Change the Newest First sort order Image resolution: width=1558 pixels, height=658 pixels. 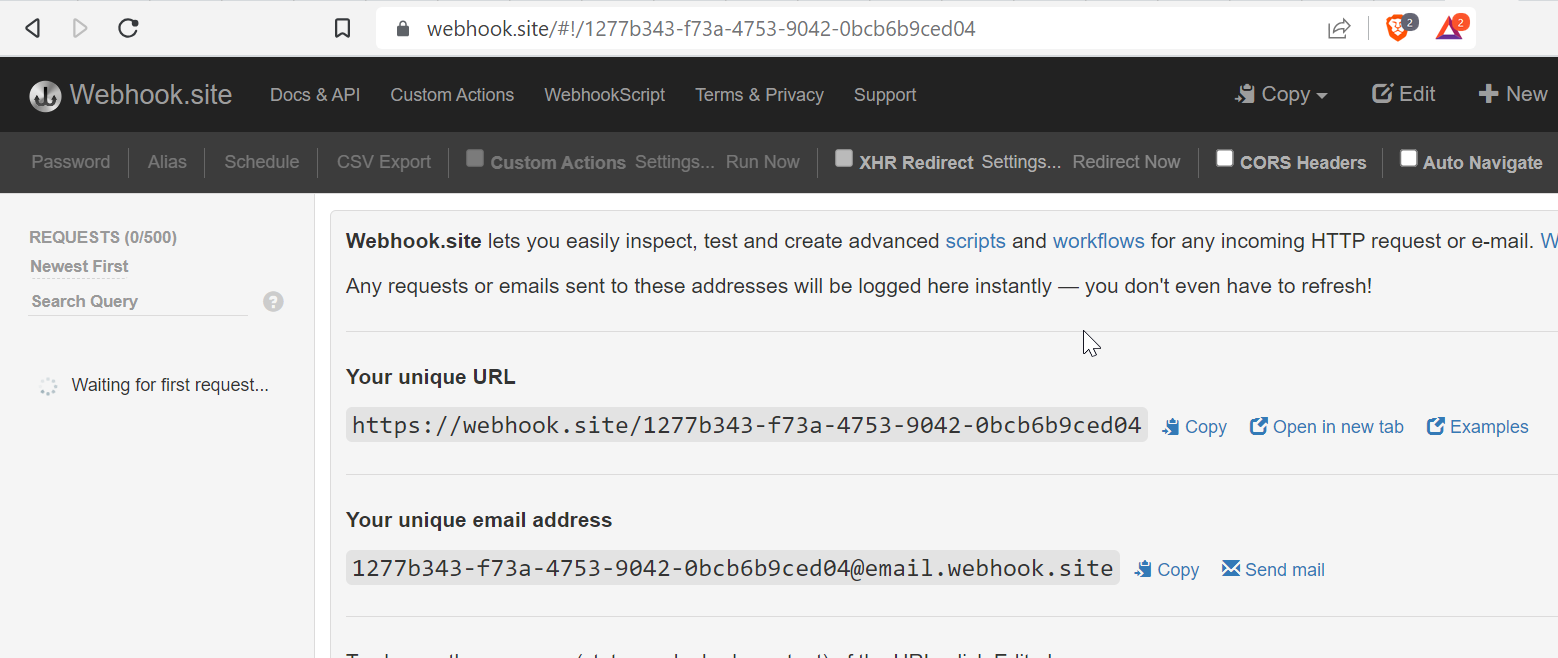tap(79, 266)
